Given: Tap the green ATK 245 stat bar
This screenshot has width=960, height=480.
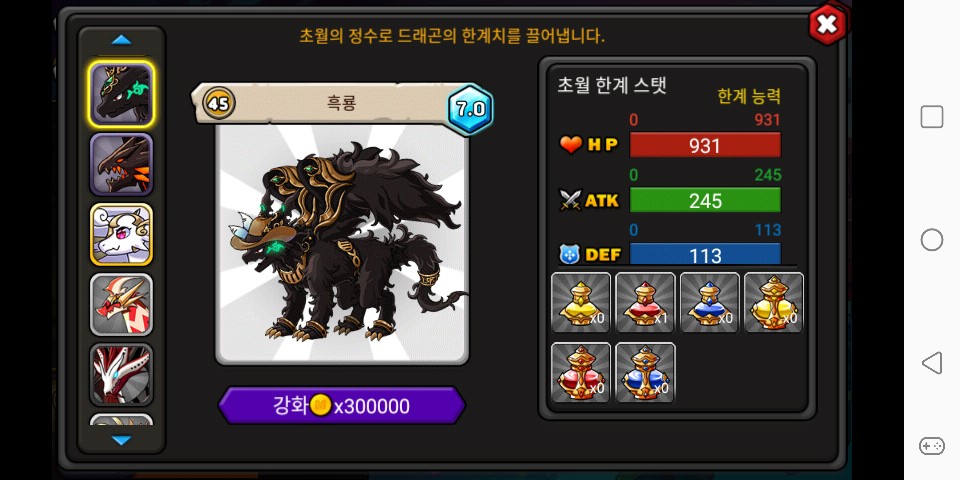Looking at the screenshot, I should (x=705, y=200).
